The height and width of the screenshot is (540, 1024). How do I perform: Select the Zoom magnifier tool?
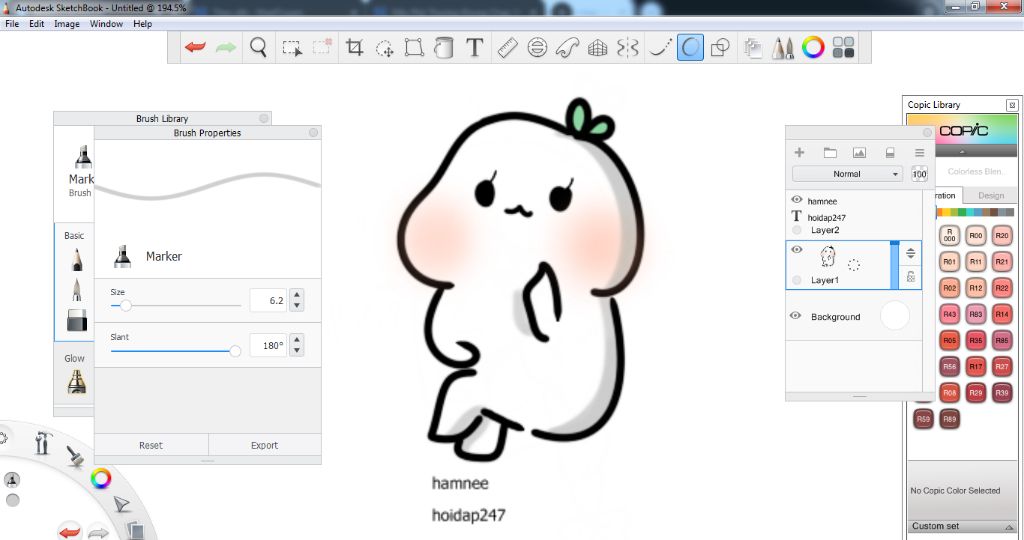(259, 47)
